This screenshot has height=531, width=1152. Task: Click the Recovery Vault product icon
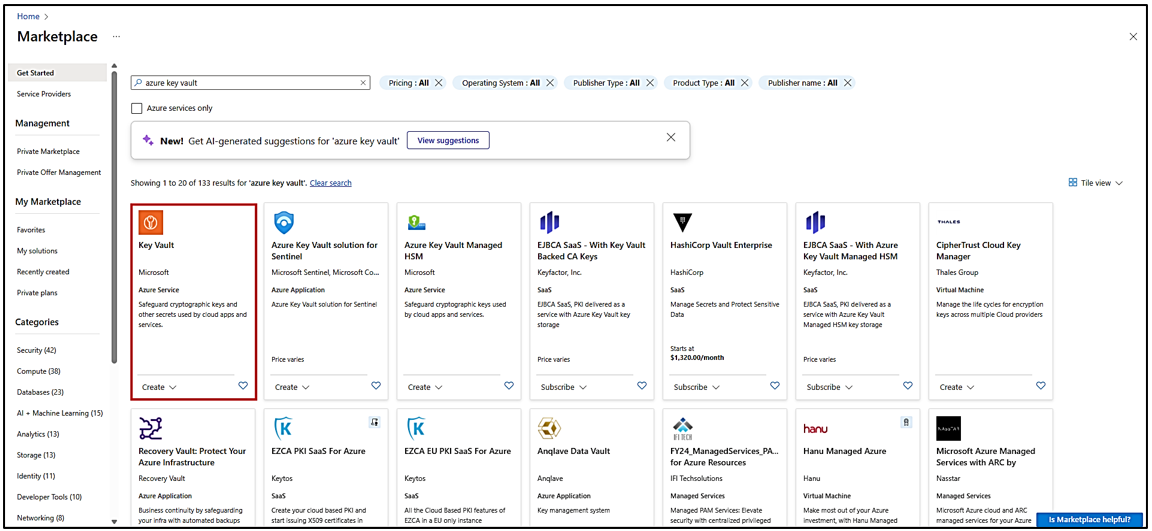click(151, 428)
